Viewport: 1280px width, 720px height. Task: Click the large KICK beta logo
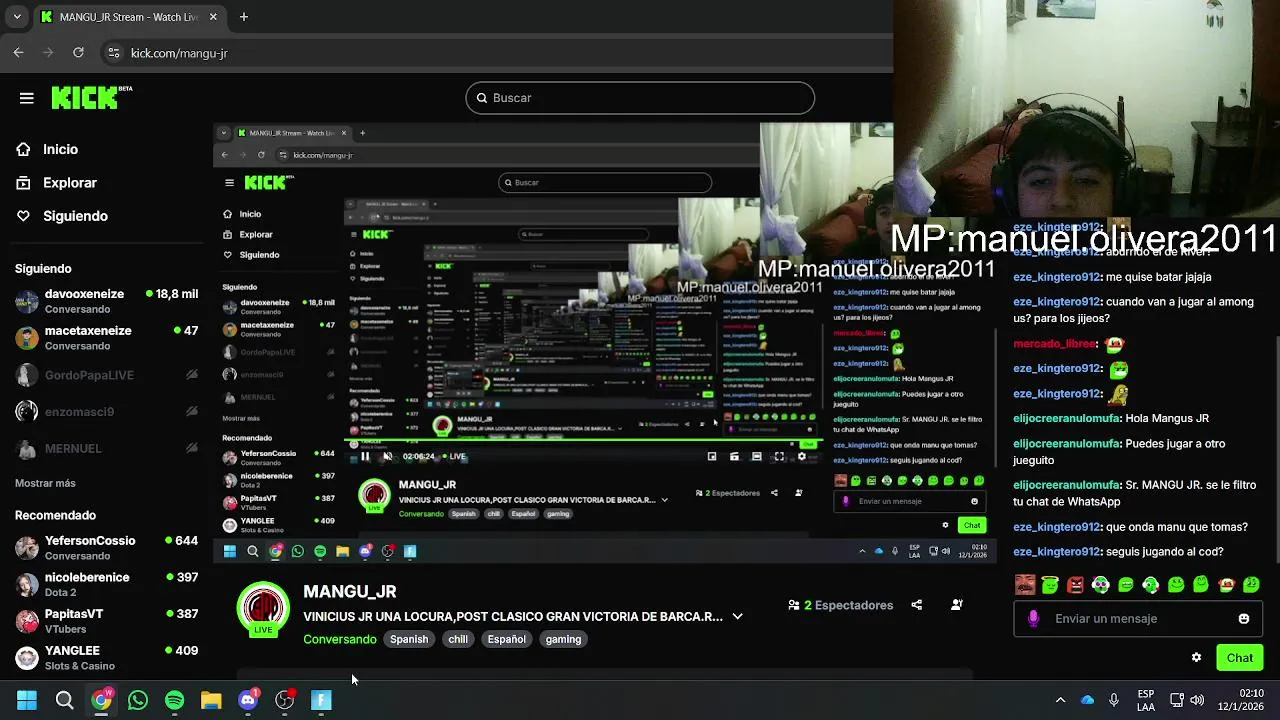tap(91, 97)
